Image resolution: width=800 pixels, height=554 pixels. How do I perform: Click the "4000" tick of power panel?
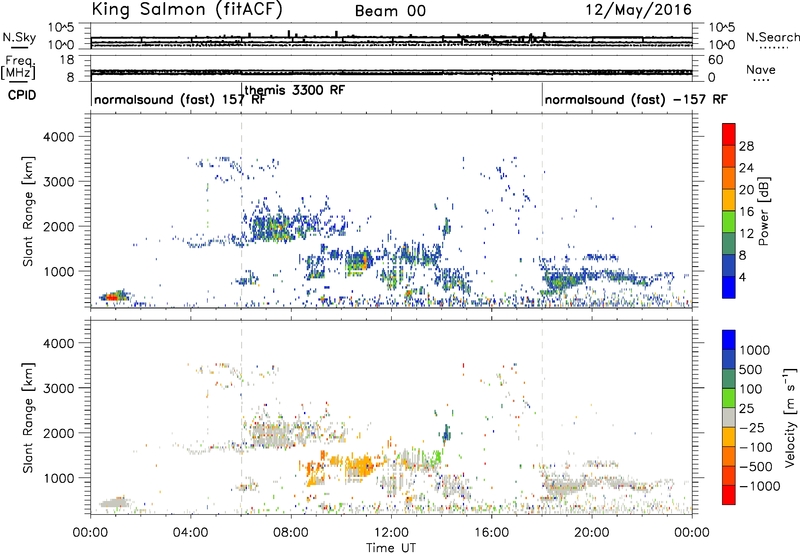coord(58,137)
